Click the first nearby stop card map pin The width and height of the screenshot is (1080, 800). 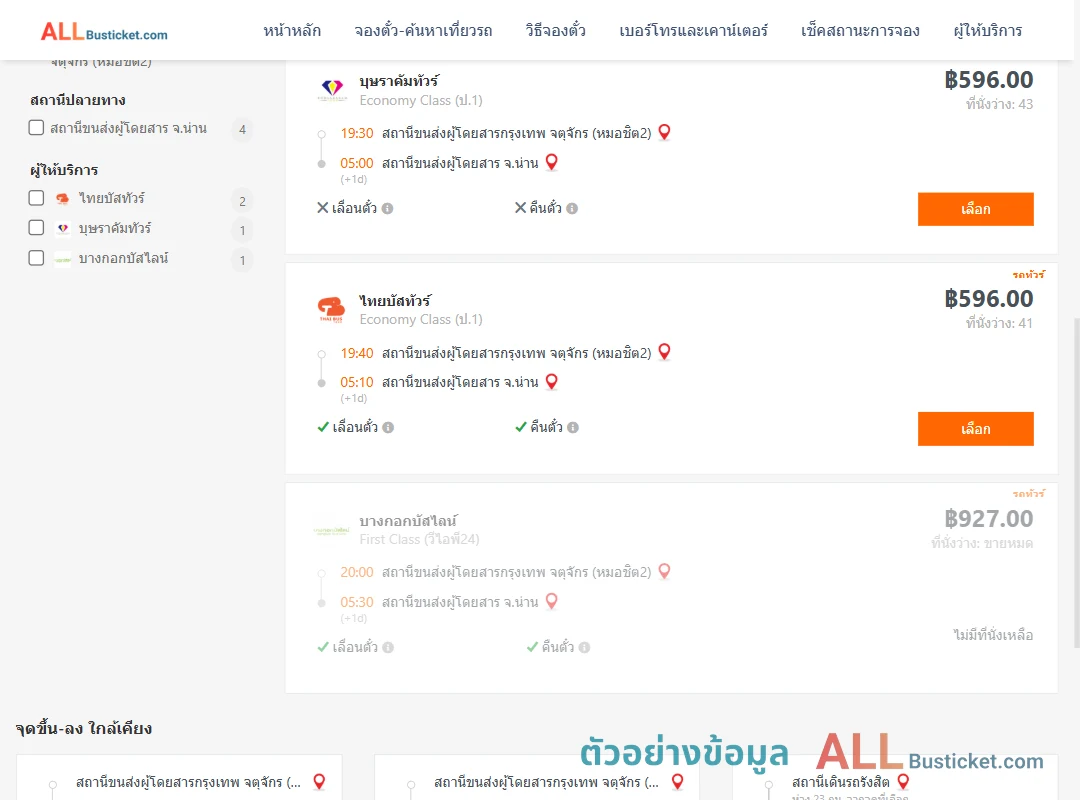(x=319, y=781)
